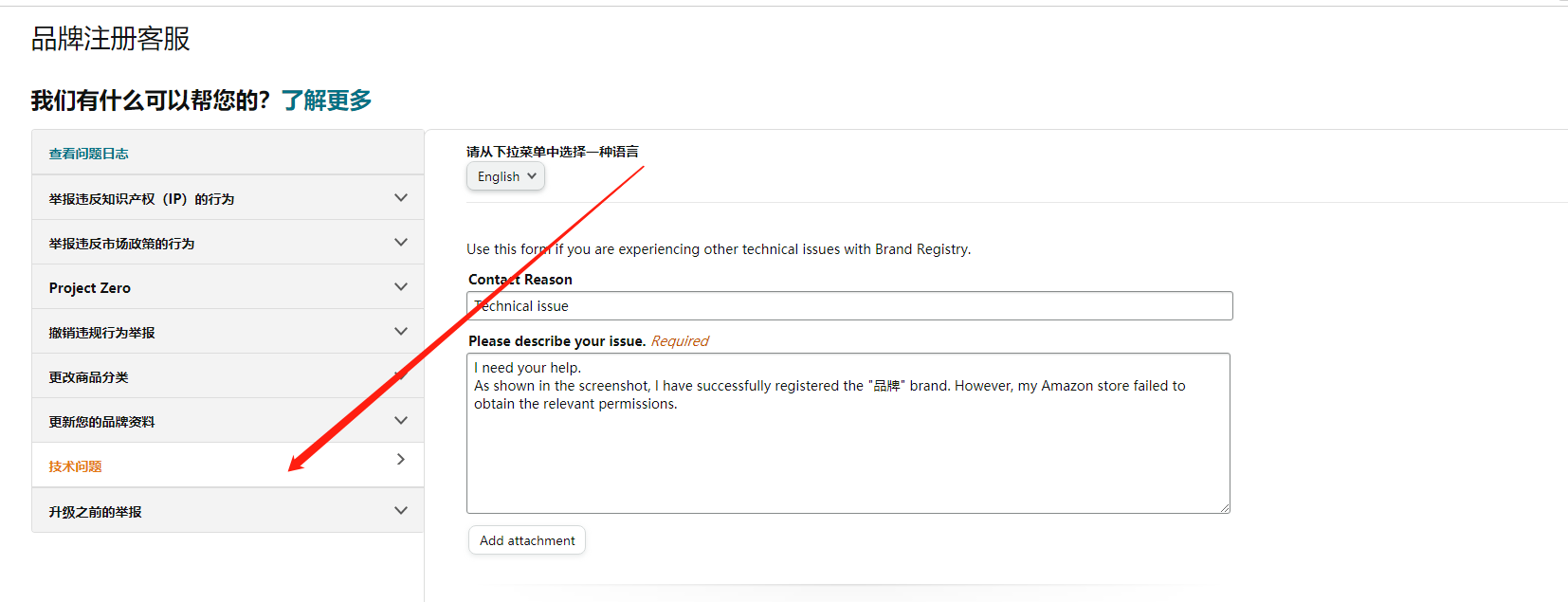Image resolution: width=1568 pixels, height=602 pixels.
Task: Expand the 撤销违规行为举报 chevron
Action: [x=401, y=332]
